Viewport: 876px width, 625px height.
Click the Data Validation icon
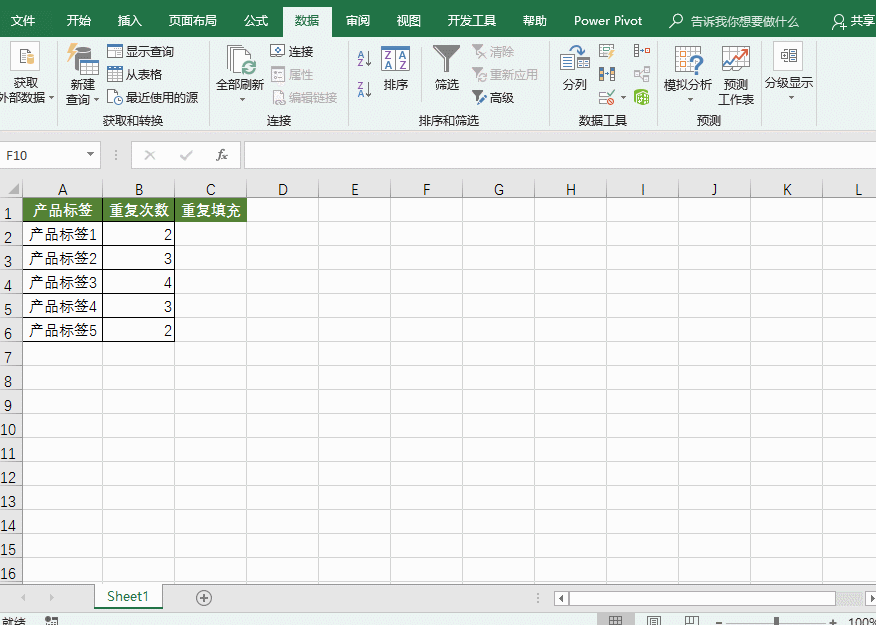tap(607, 98)
